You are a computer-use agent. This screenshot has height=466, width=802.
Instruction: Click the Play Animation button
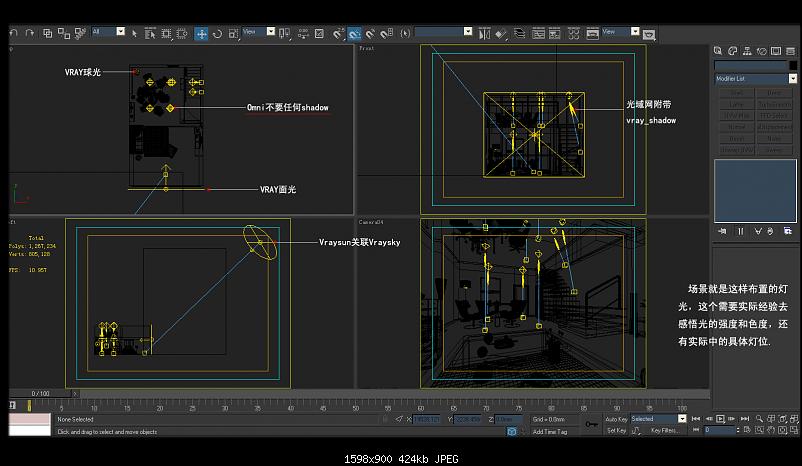pos(721,419)
